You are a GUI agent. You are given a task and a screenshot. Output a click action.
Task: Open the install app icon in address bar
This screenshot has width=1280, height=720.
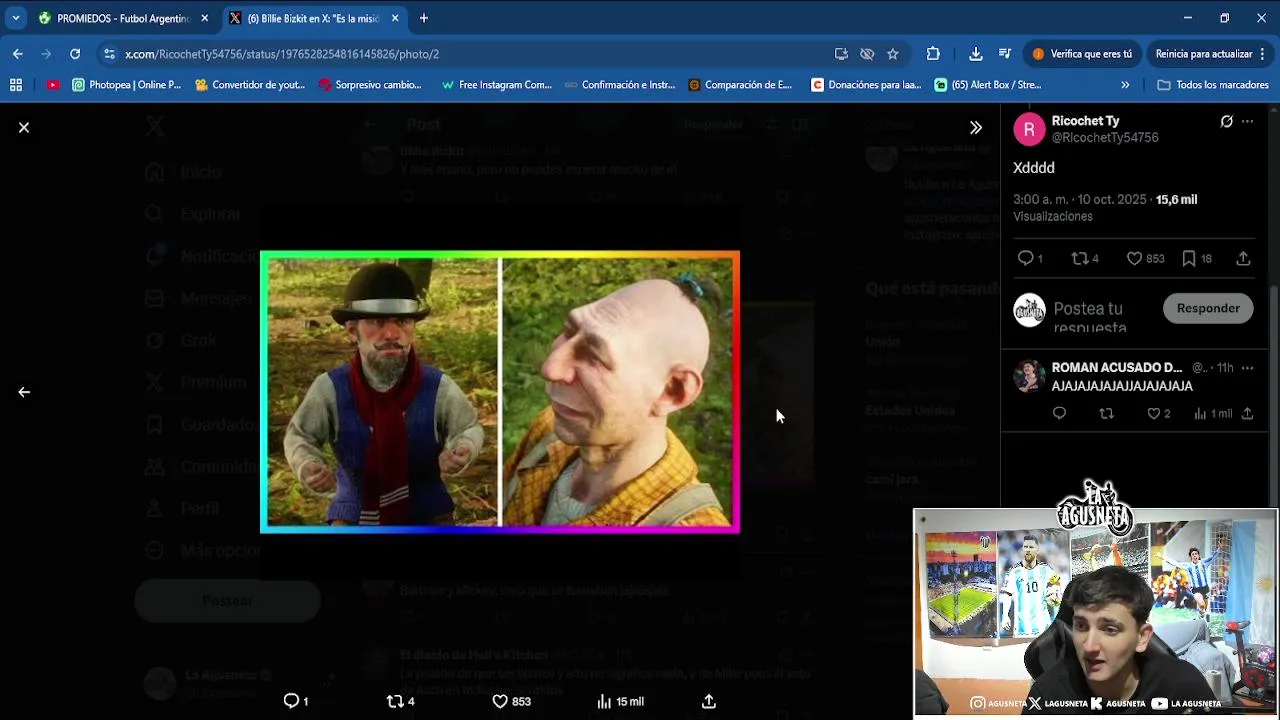point(841,54)
